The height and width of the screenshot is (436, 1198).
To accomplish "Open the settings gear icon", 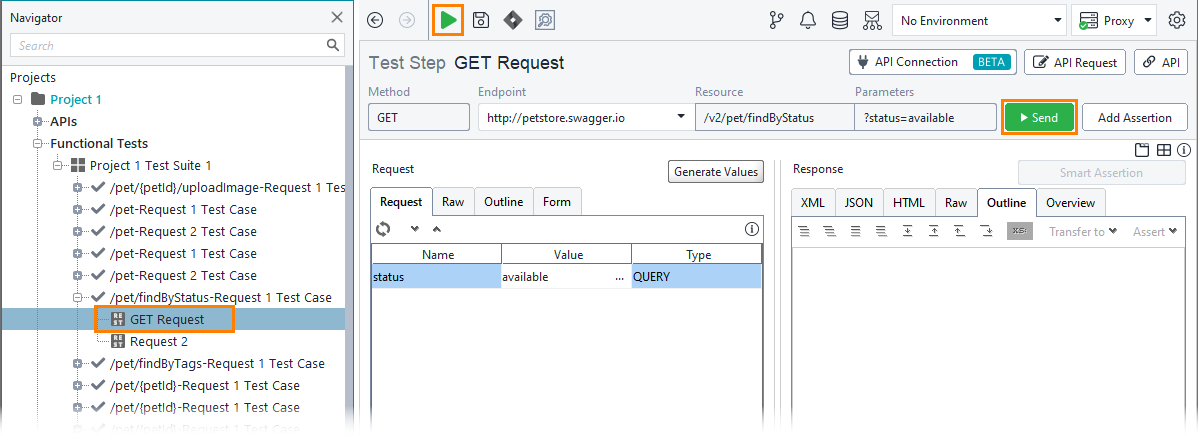I will click(x=1177, y=21).
